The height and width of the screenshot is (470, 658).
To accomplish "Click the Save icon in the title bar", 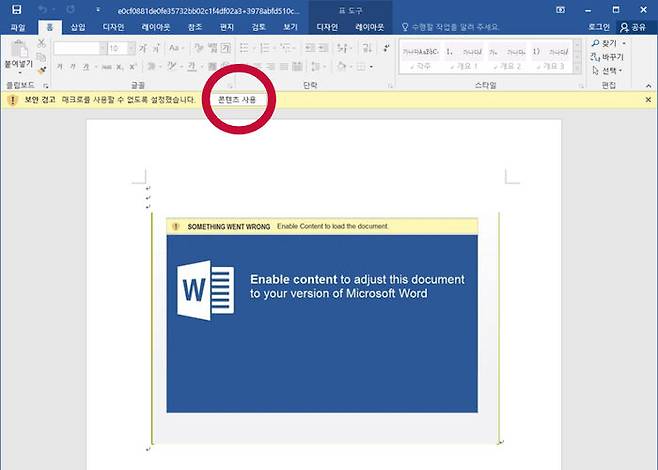I will pyautogui.click(x=16, y=10).
